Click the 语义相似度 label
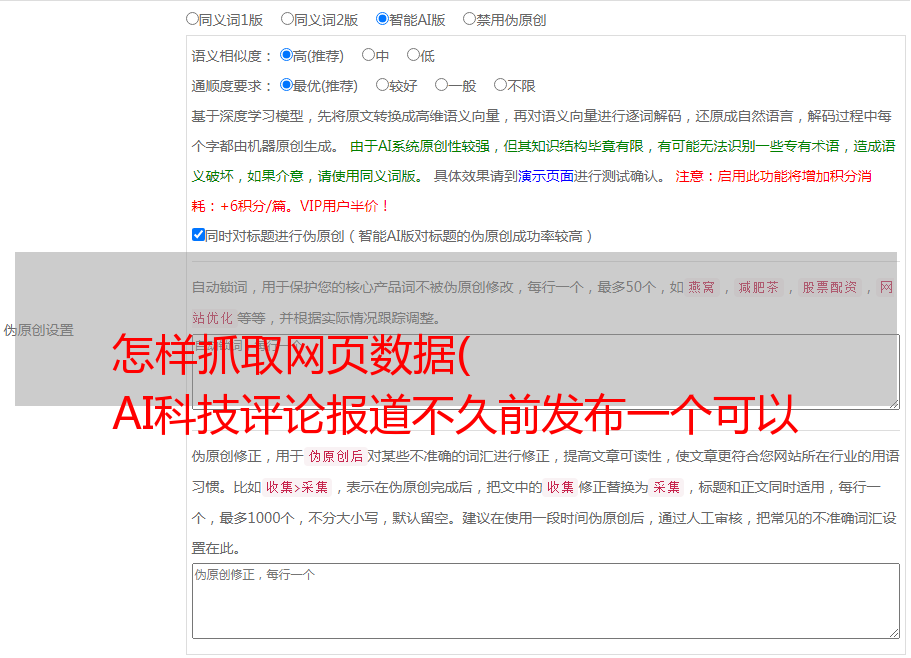The width and height of the screenshot is (911, 658). [x=232, y=56]
